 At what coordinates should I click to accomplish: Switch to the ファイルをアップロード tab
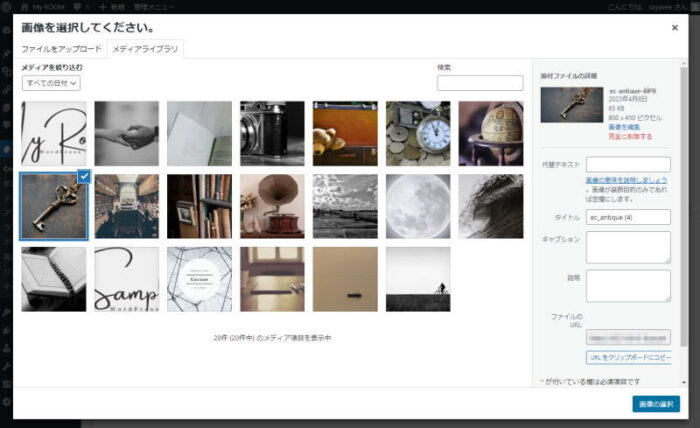[62, 49]
